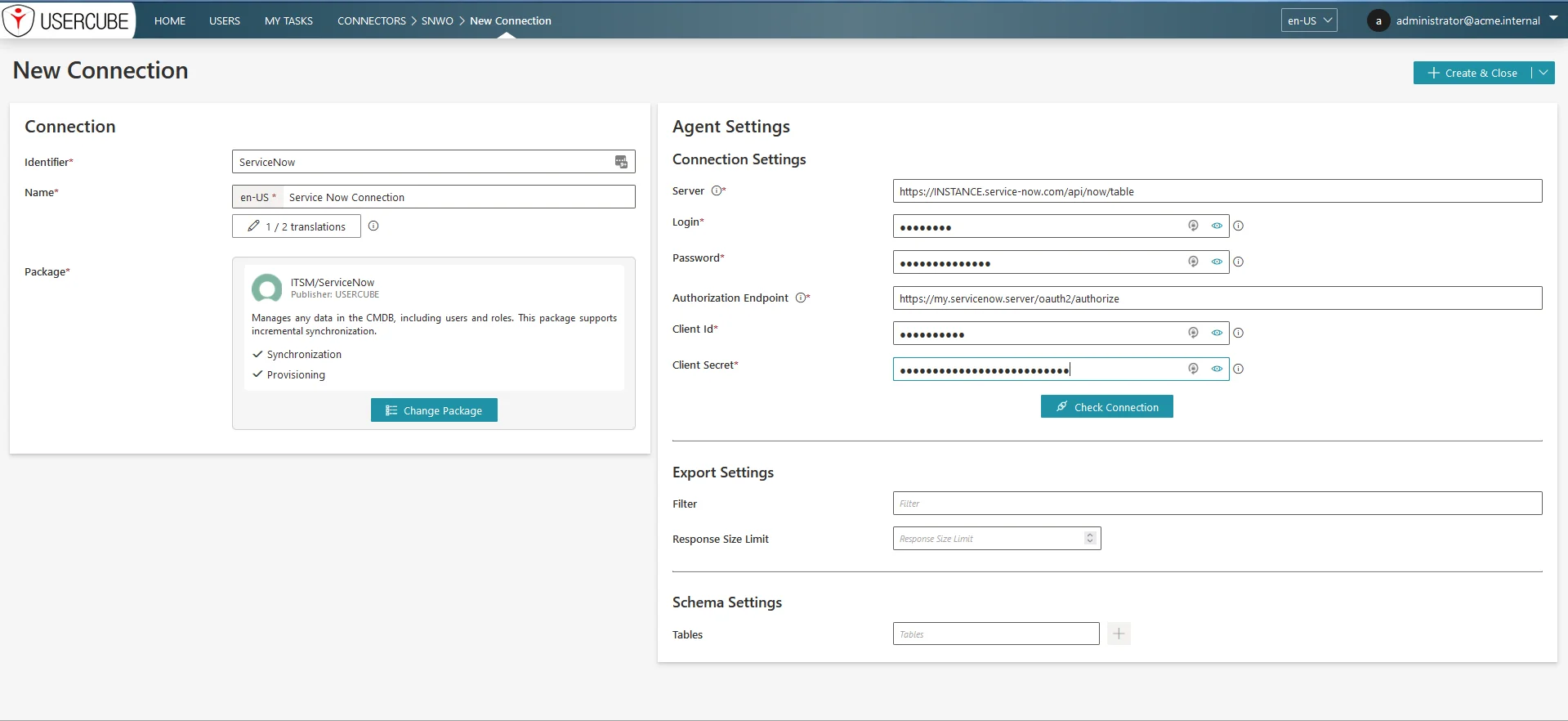The width and height of the screenshot is (1568, 721).
Task: Open the HOME menu item
Action: (170, 21)
